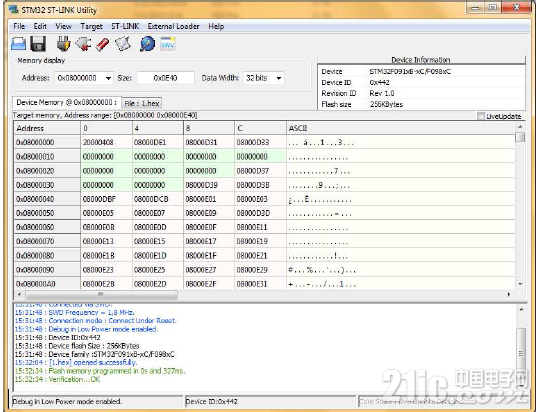Viewport: 536px width, 412px height.
Task: Click Device value STM32F091xB-xC/F098xC
Action: pyautogui.click(x=410, y=71)
